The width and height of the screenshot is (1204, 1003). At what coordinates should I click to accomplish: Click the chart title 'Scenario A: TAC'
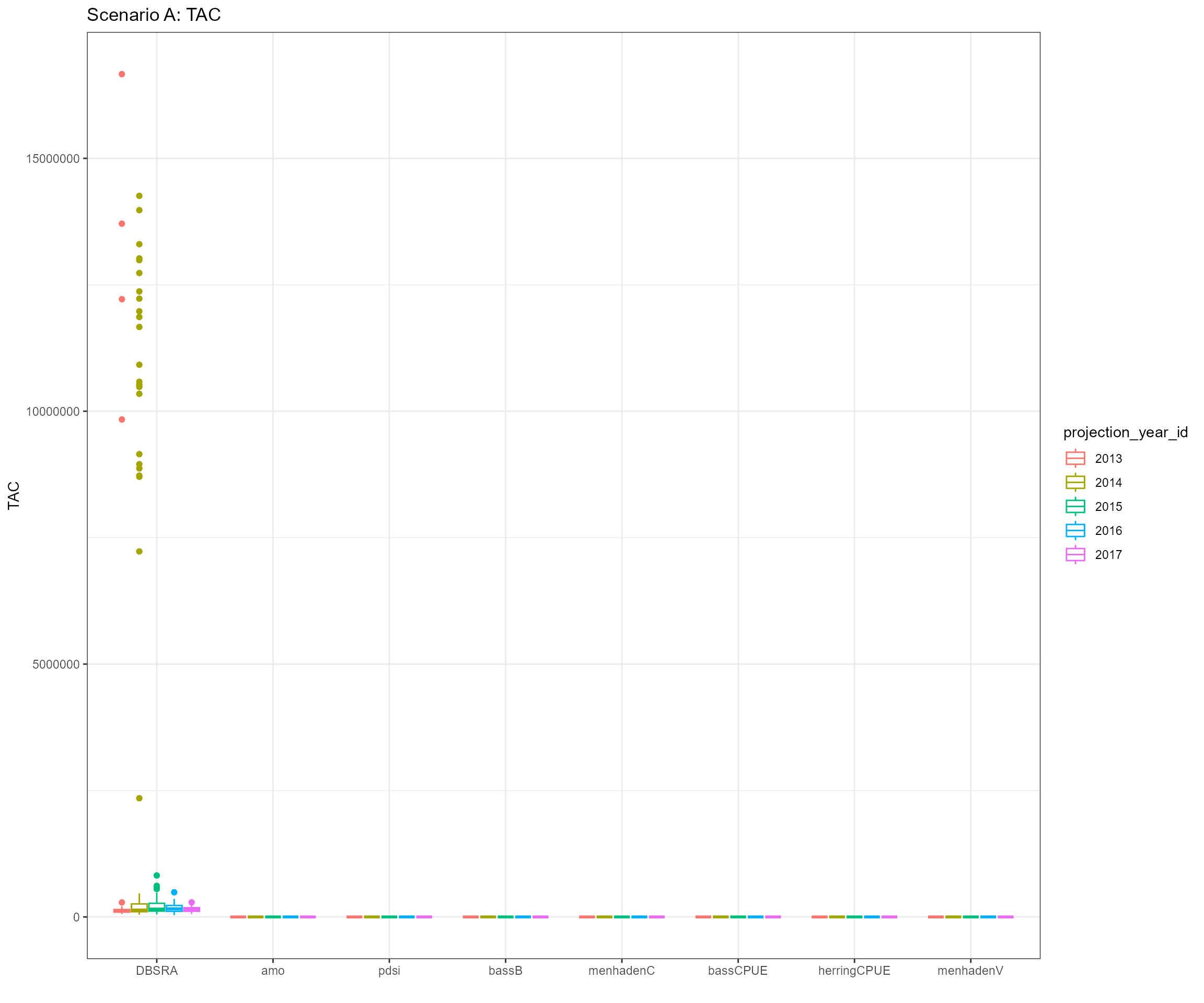(154, 15)
